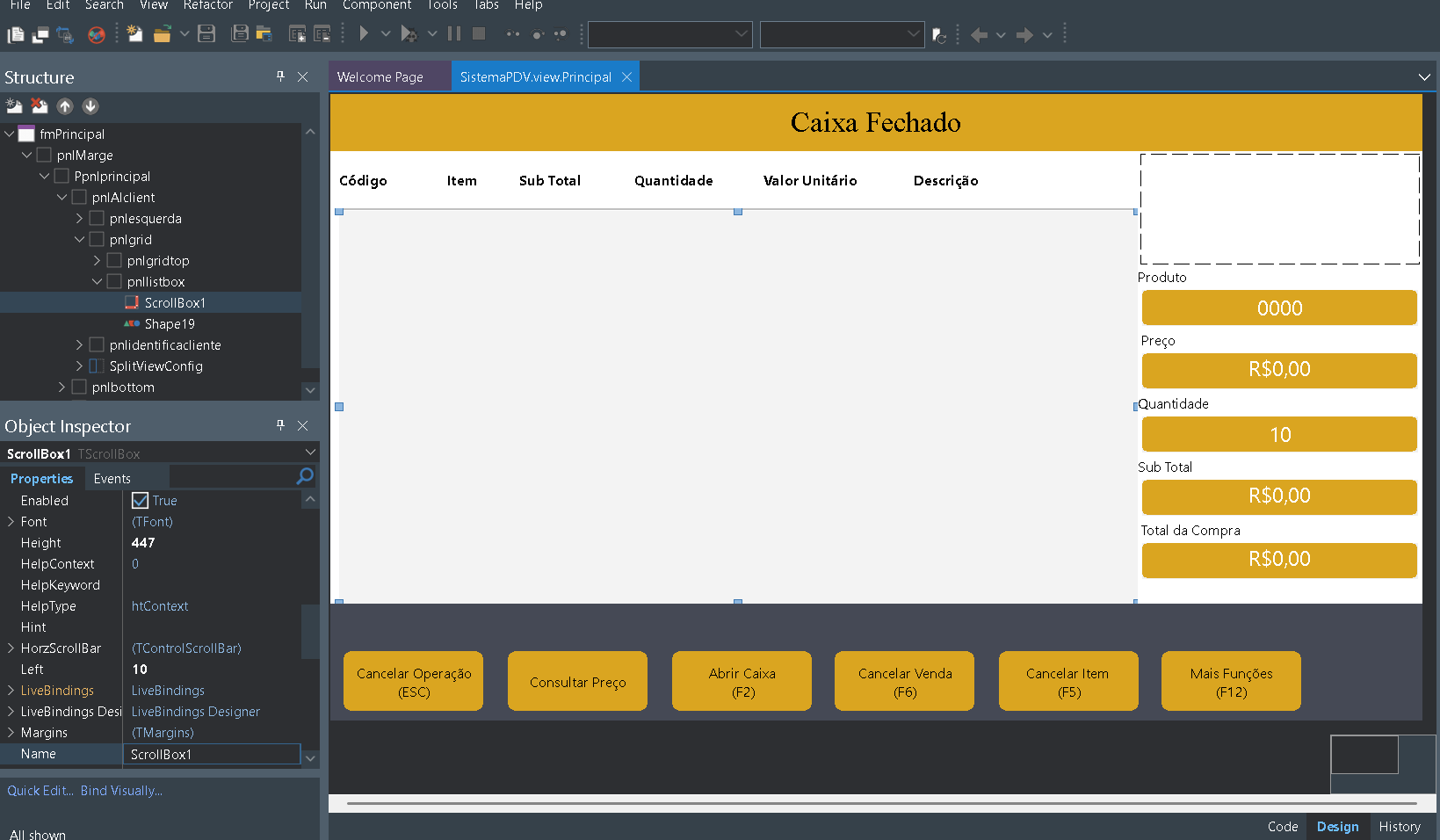
Task: Click New Item icon in Structure panel
Action: point(14,106)
